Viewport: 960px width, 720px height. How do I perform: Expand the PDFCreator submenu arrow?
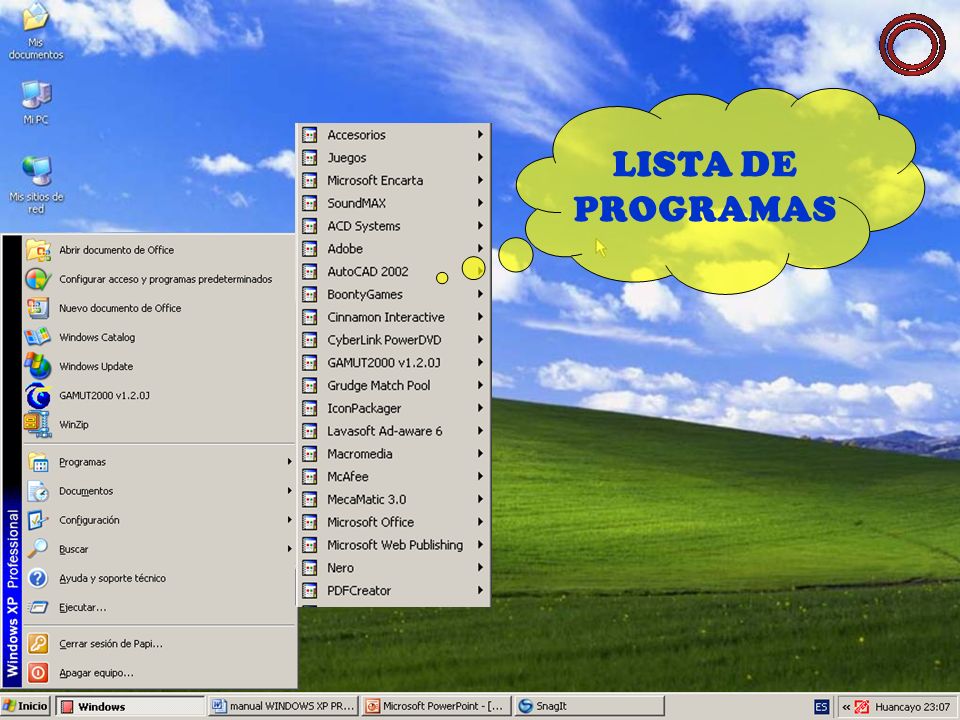481,591
